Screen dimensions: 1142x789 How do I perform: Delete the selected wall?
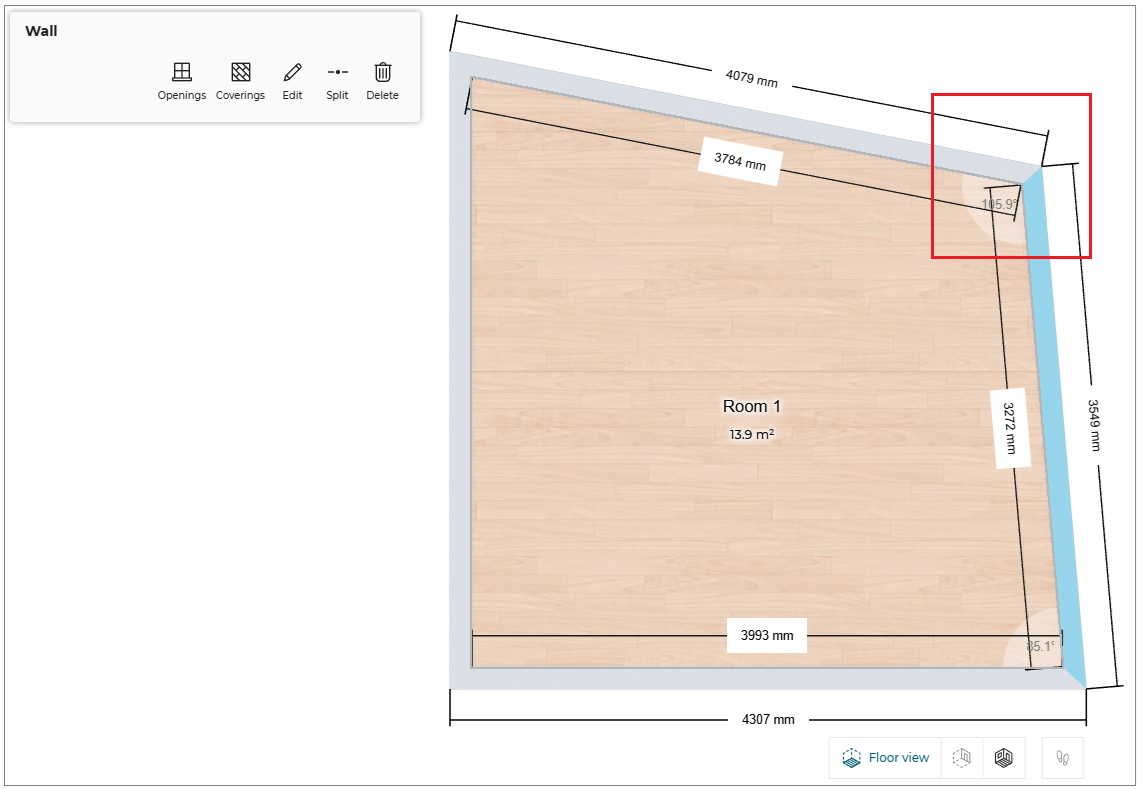[x=382, y=81]
